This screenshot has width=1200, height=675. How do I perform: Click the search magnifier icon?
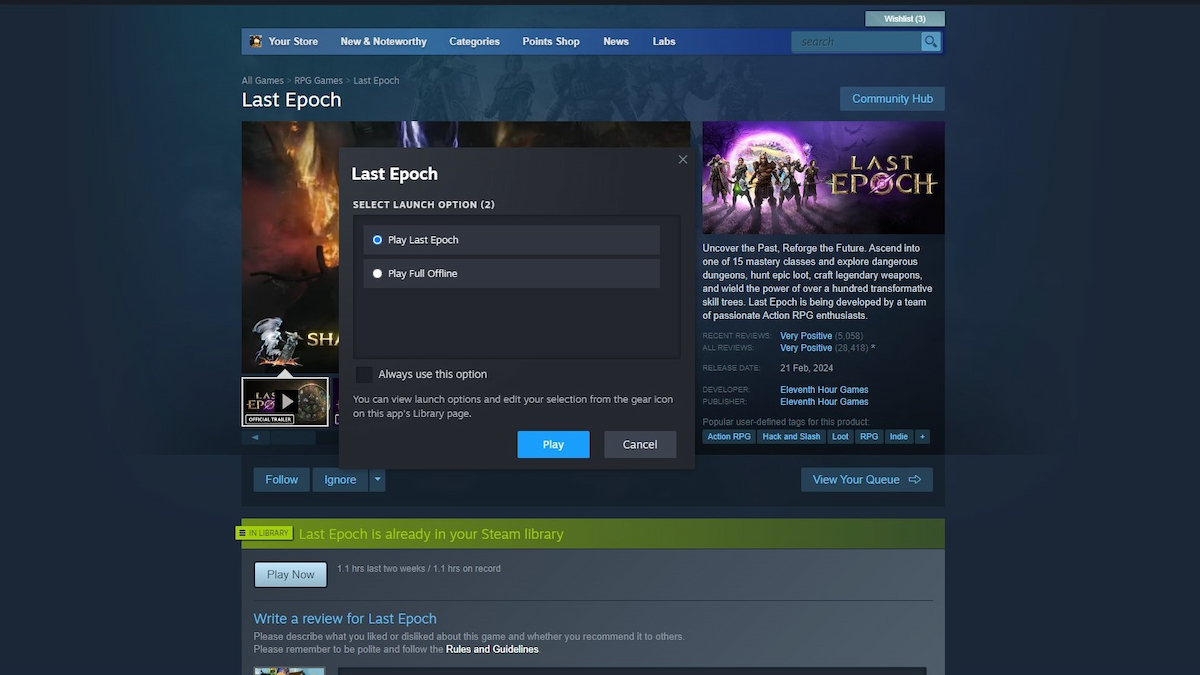(931, 42)
